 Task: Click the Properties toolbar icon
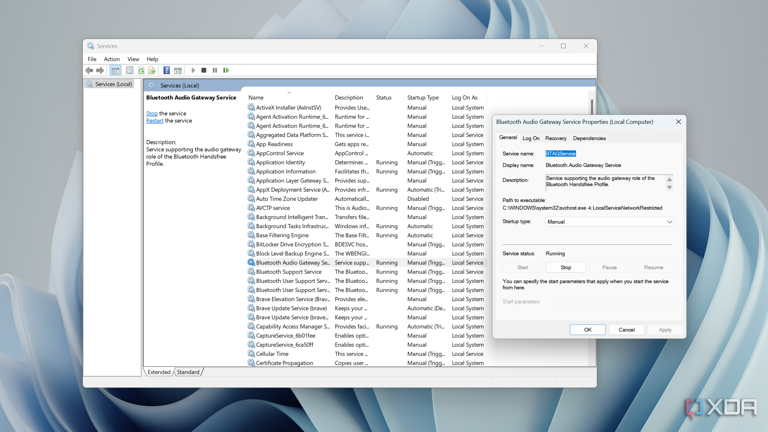tap(130, 71)
